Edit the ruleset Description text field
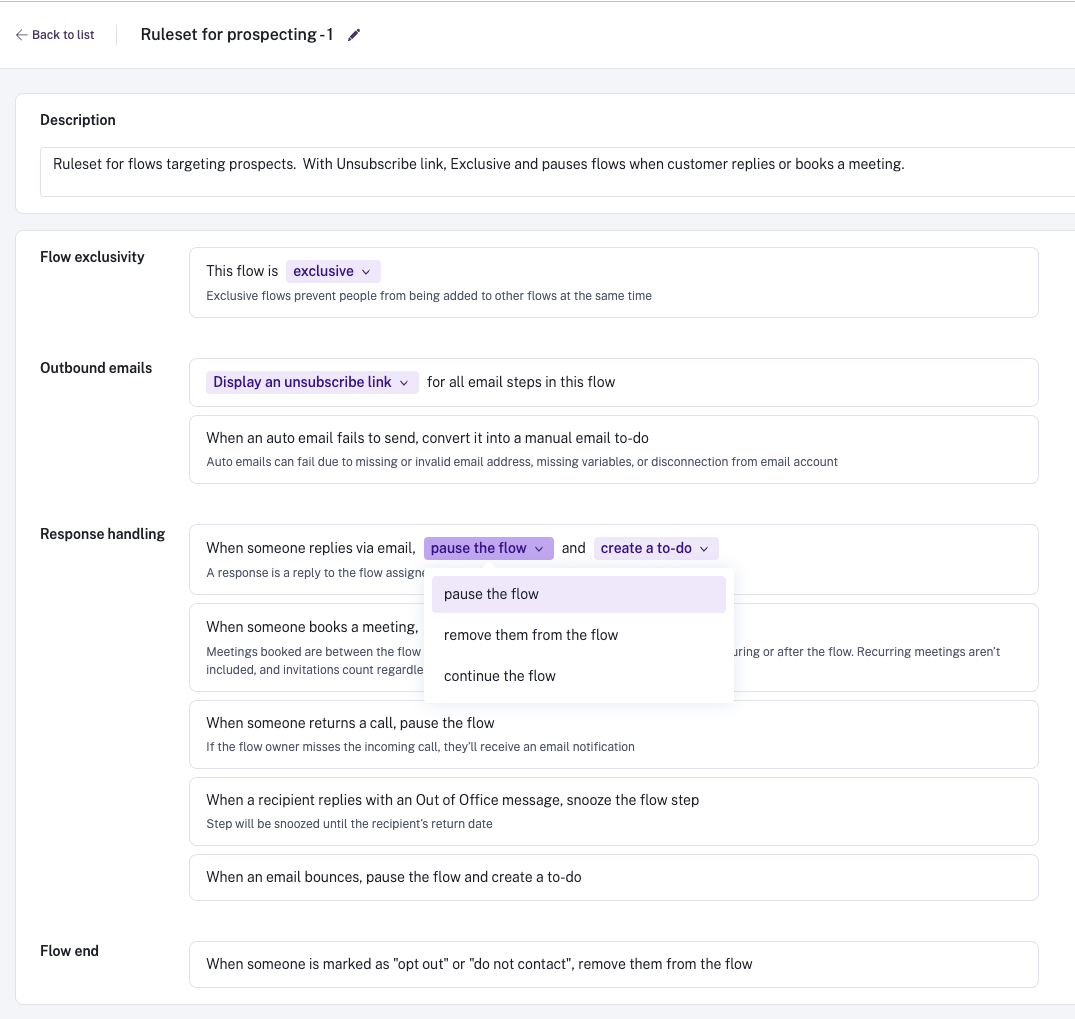The width and height of the screenshot is (1075, 1019). click(557, 172)
